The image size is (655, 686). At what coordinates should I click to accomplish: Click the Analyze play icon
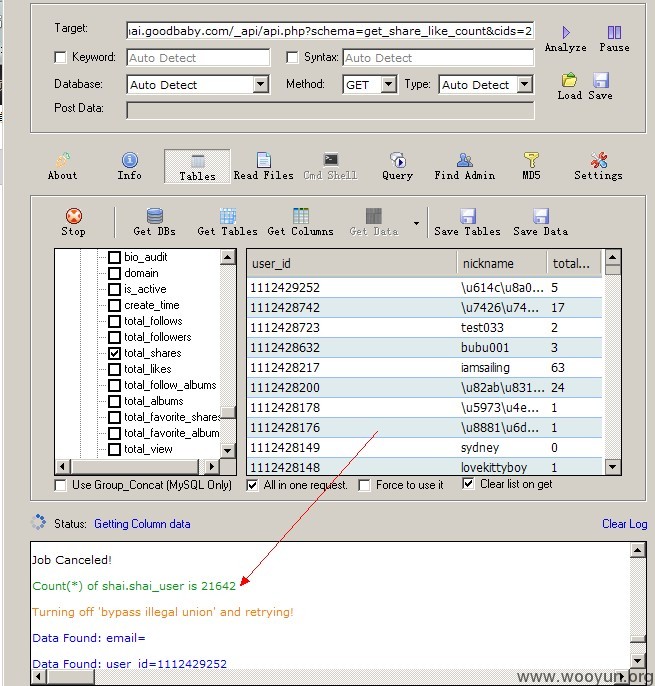[x=566, y=32]
